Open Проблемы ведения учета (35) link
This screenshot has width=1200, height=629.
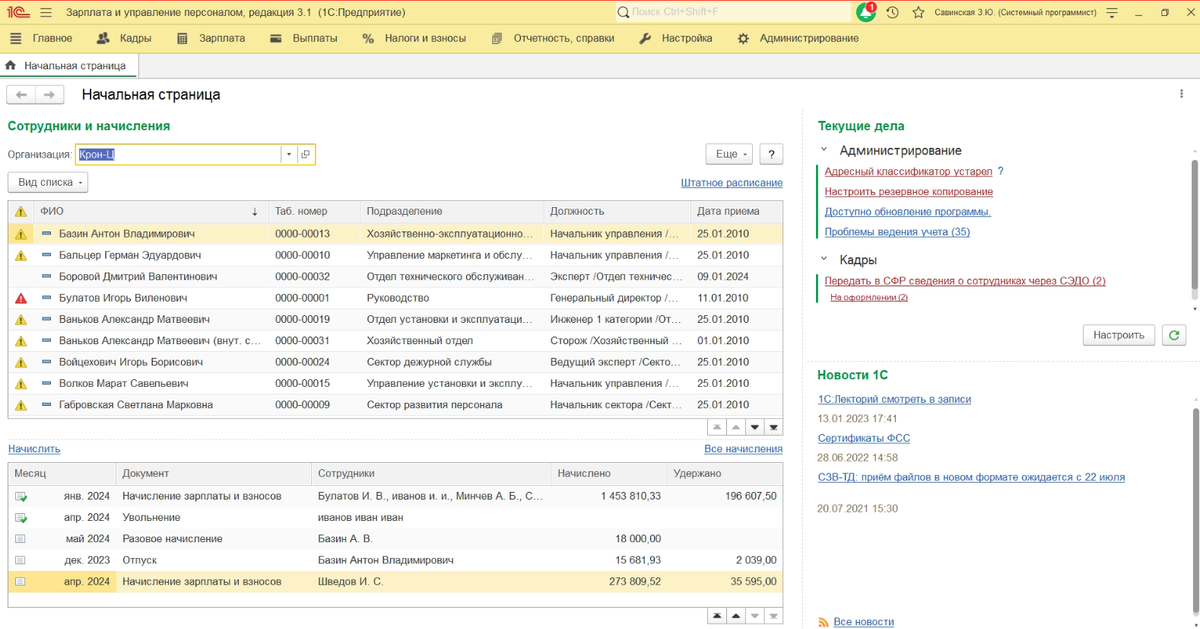click(897, 232)
